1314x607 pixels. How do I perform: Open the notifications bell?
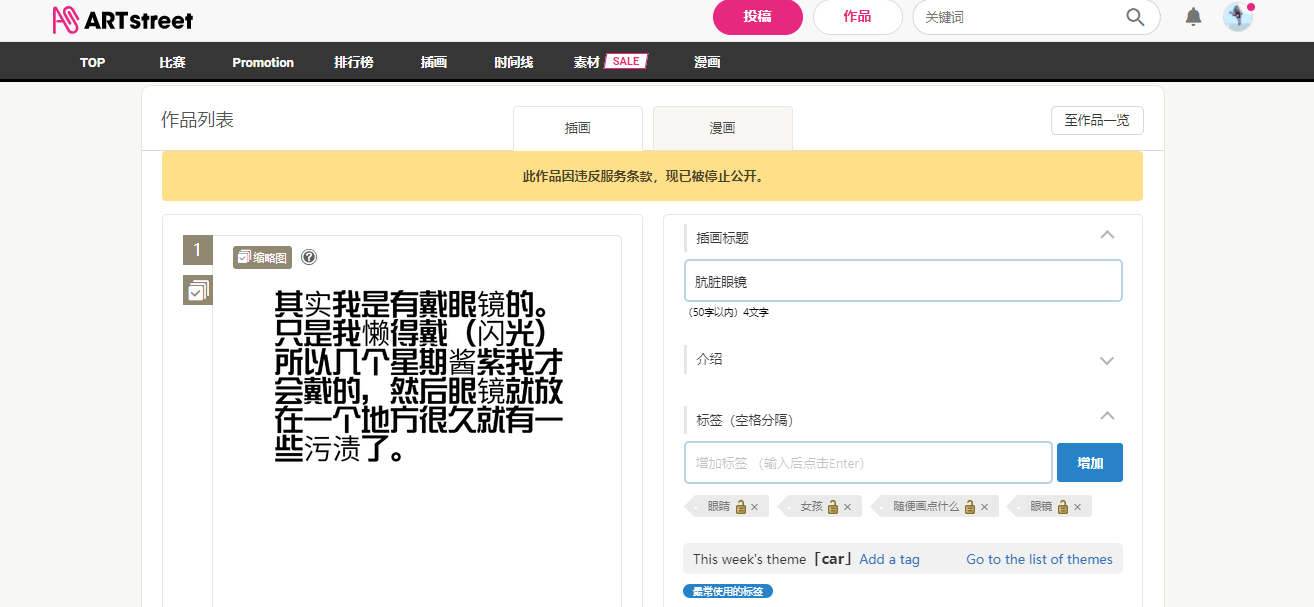(x=1193, y=17)
